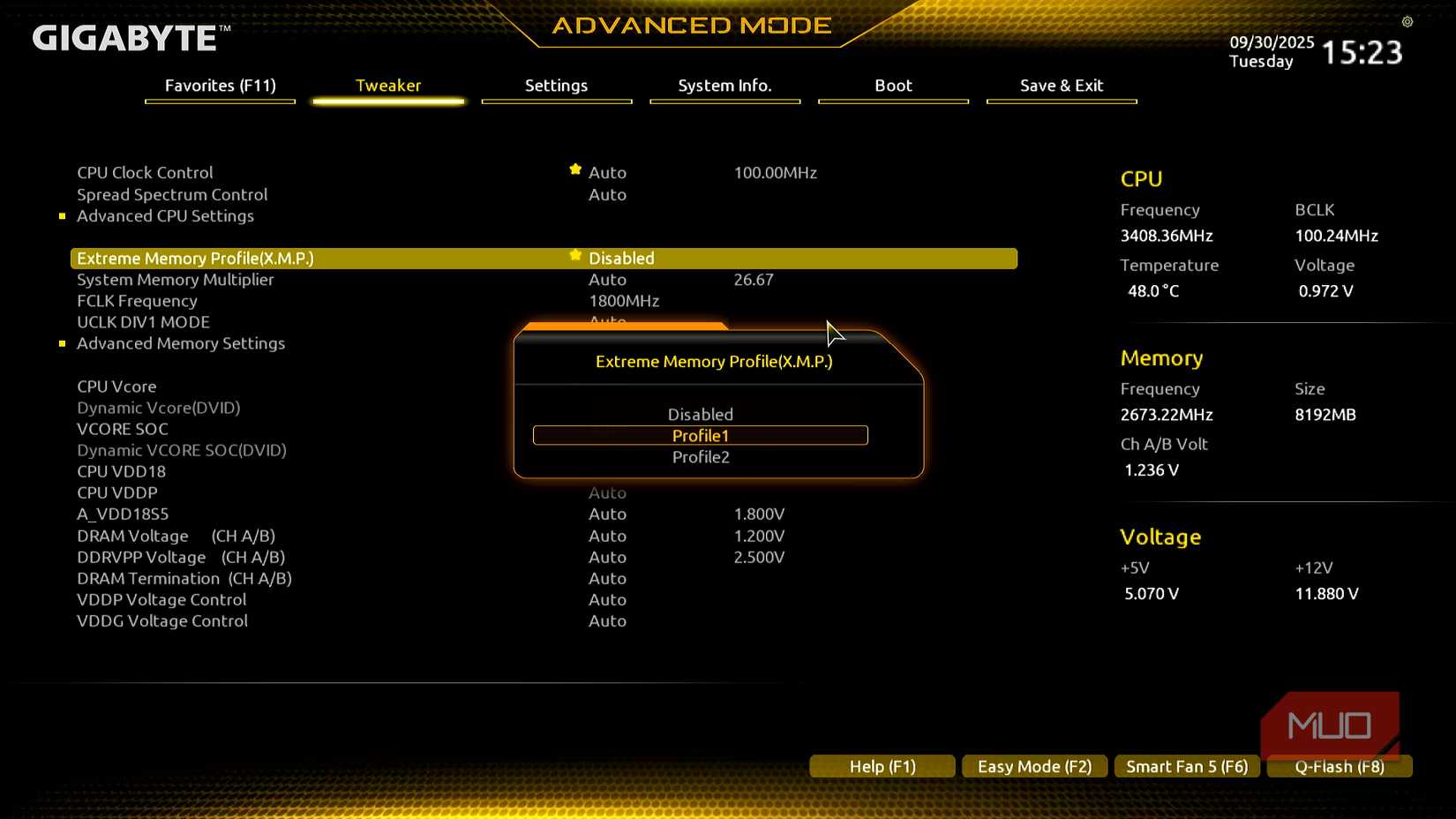Screen dimensions: 1456x819
Task: Open Smart Fan 5 (F6)
Action: point(1187,766)
